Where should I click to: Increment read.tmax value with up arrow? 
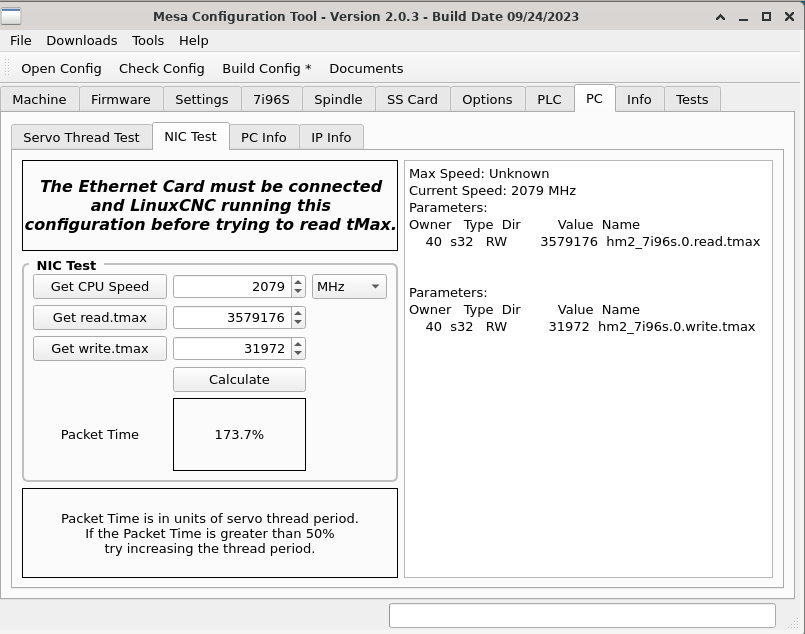(x=298, y=312)
